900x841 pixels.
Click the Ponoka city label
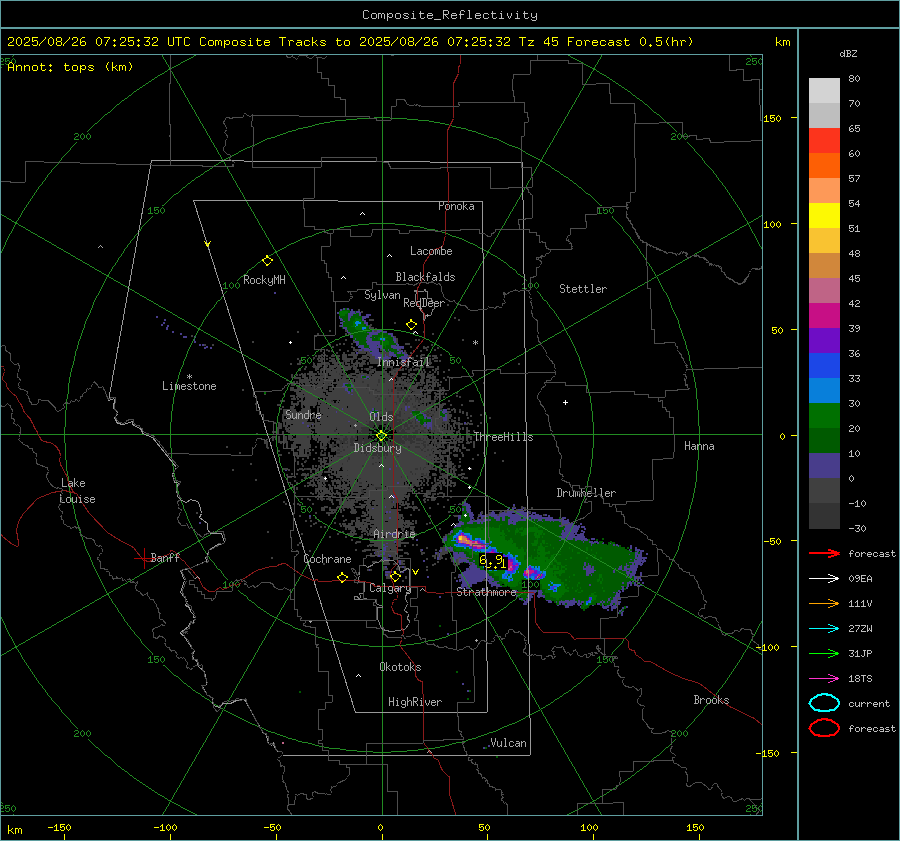(456, 206)
